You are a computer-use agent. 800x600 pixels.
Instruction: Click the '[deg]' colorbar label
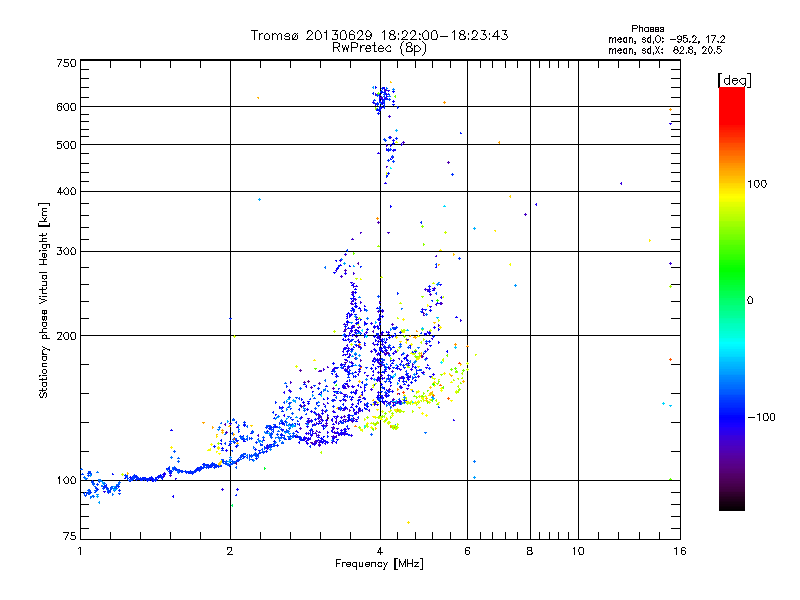[x=734, y=80]
